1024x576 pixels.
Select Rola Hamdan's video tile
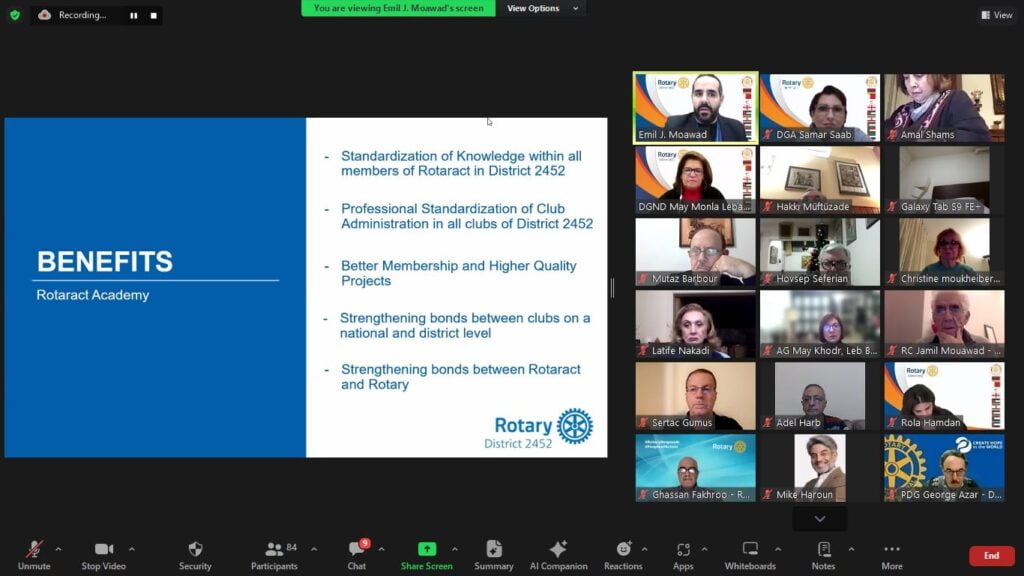944,396
